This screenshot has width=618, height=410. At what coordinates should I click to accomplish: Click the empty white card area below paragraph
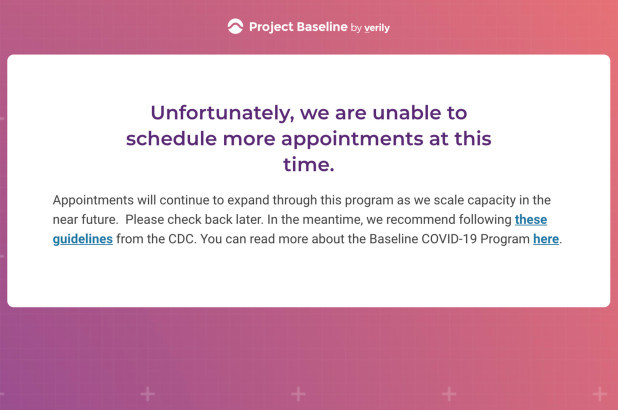tap(309, 278)
